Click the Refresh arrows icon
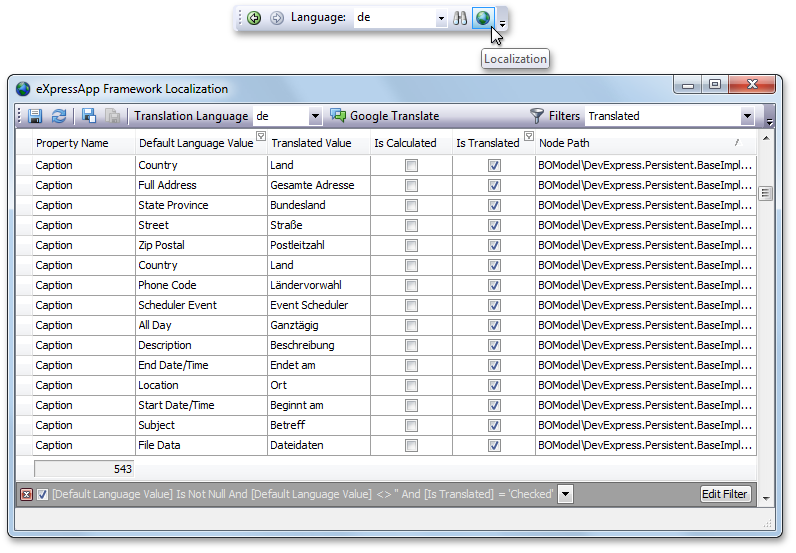The width and height of the screenshot is (796, 553). point(59,116)
